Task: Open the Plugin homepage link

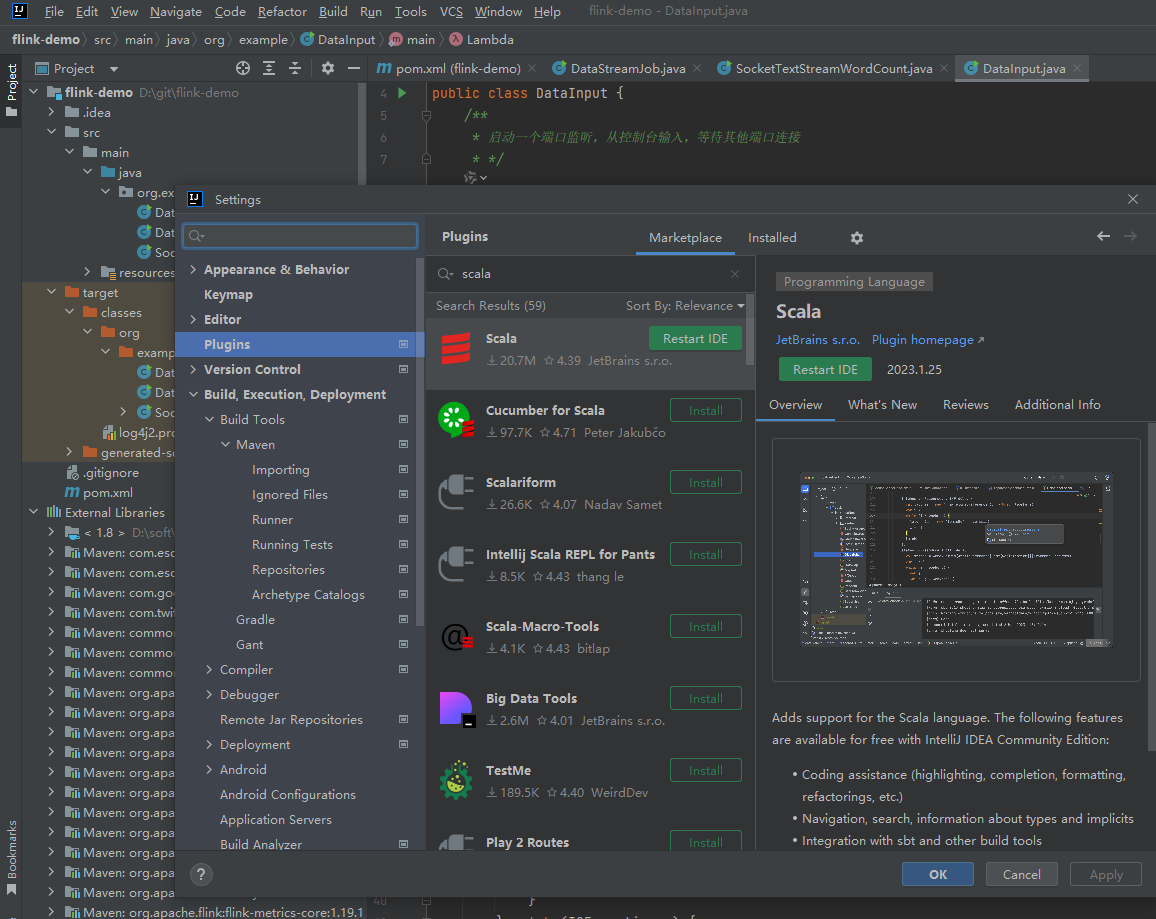Action: [927, 340]
